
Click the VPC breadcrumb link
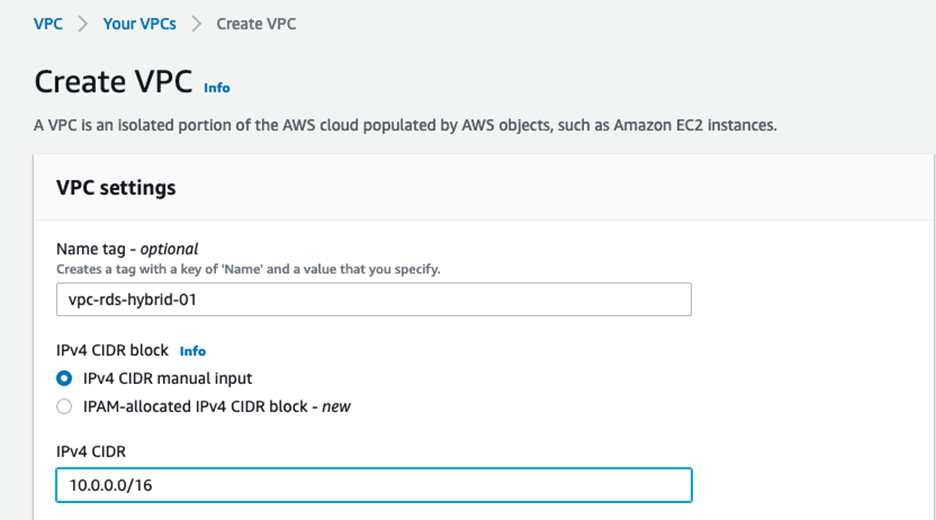tap(48, 24)
